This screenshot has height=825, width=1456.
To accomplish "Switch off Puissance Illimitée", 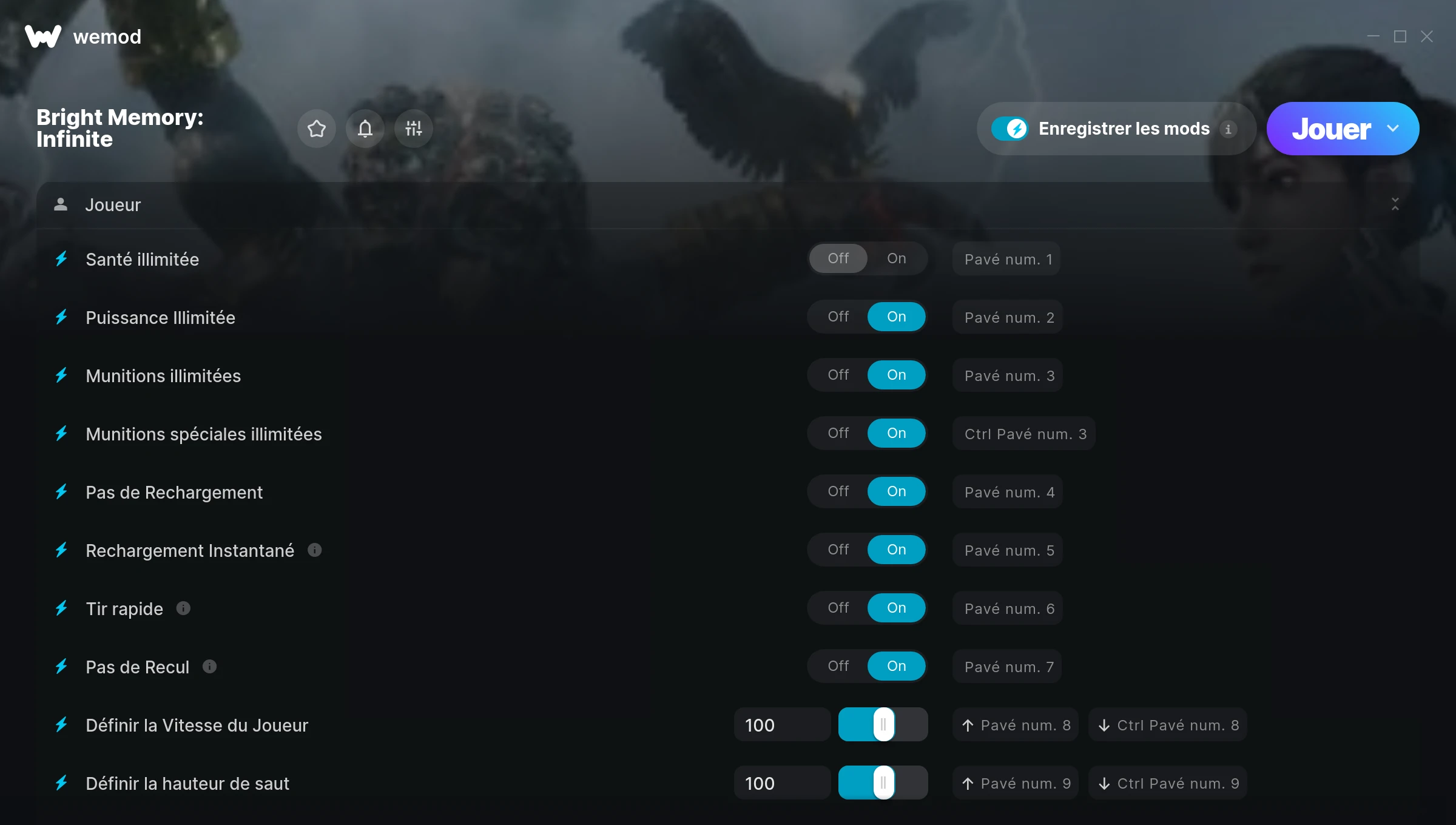I will click(838, 317).
